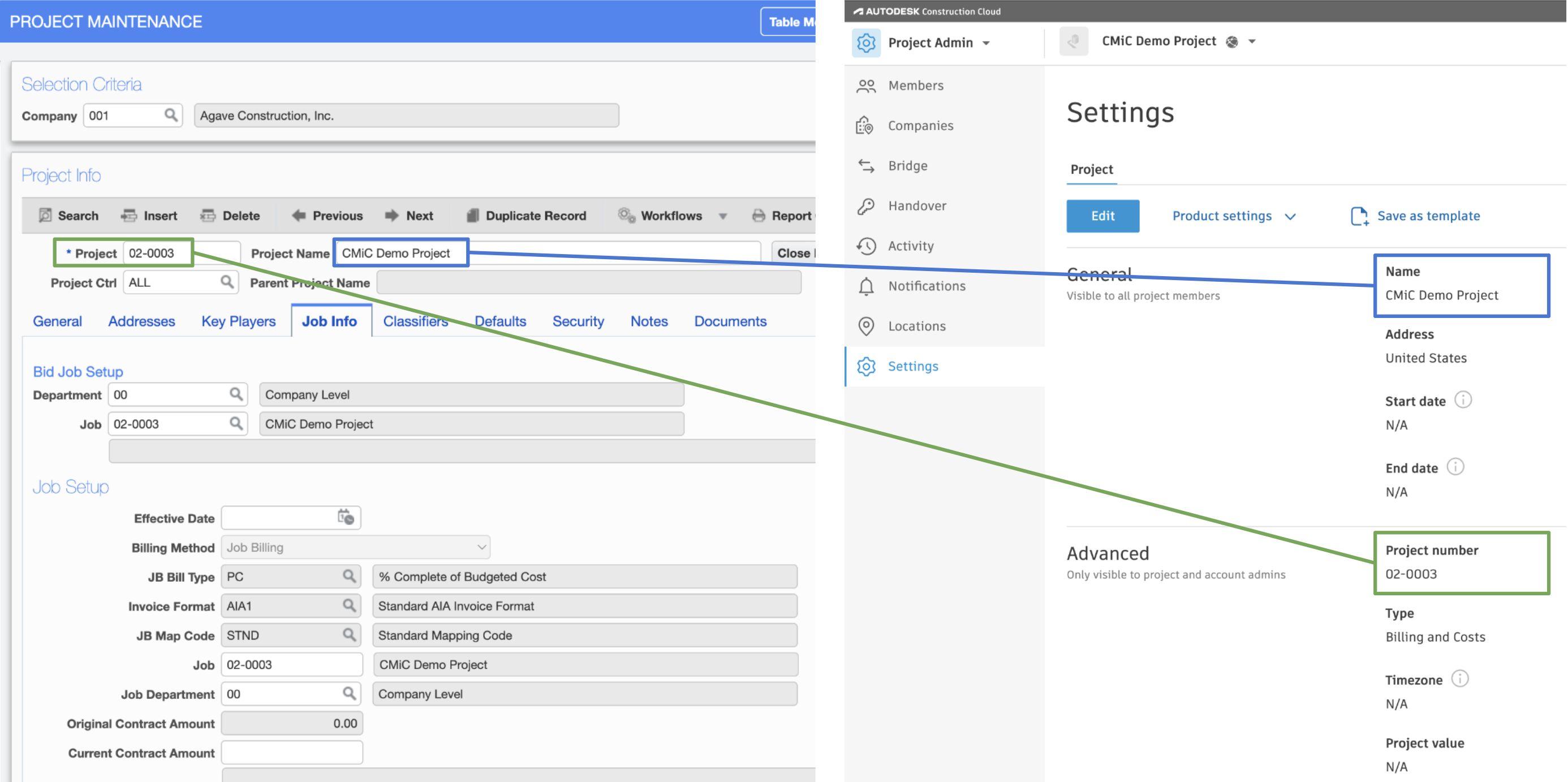Click the End date info icon
1568x782 pixels.
coord(1455,467)
